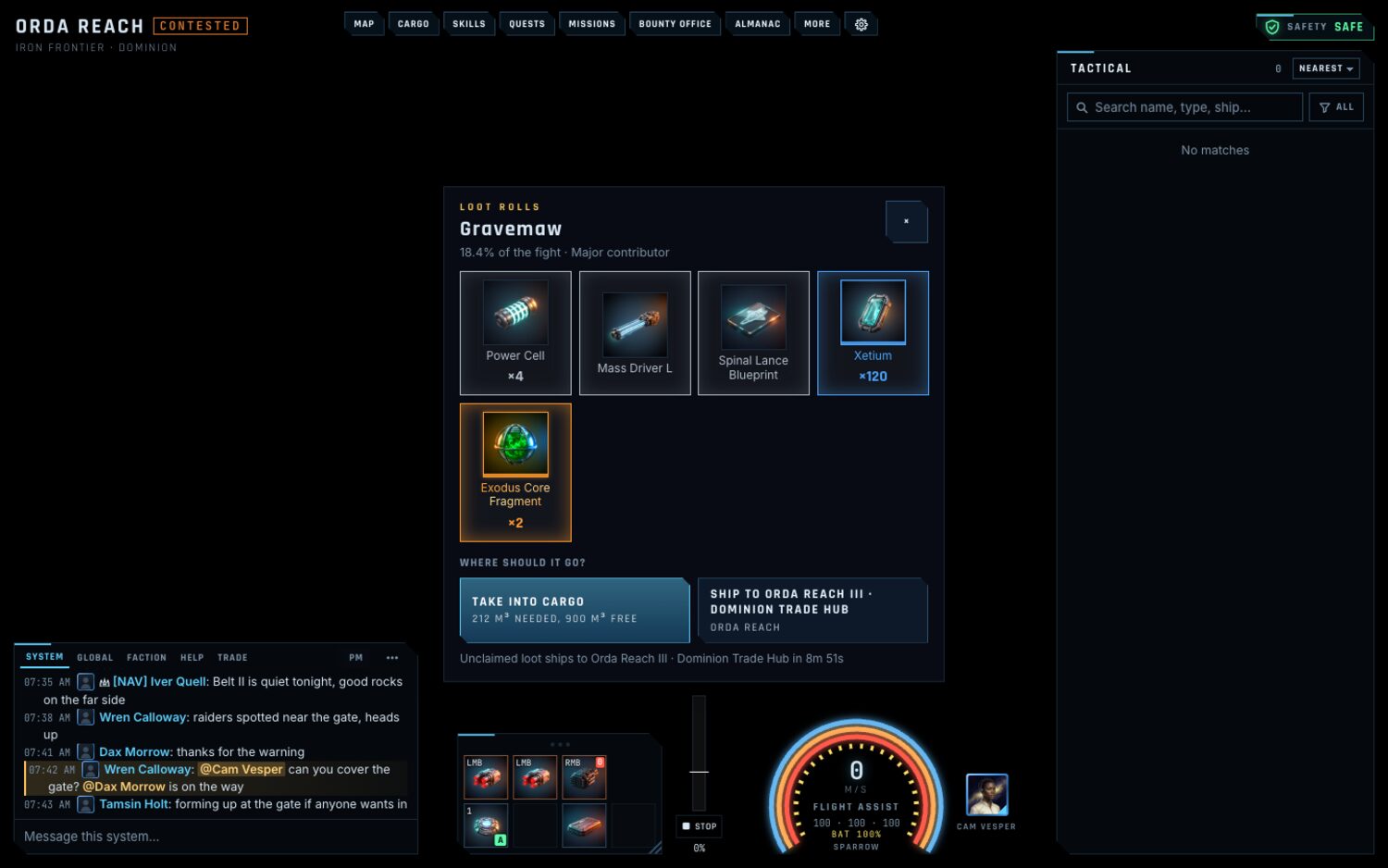Click the vertical throttle slider

(699, 753)
